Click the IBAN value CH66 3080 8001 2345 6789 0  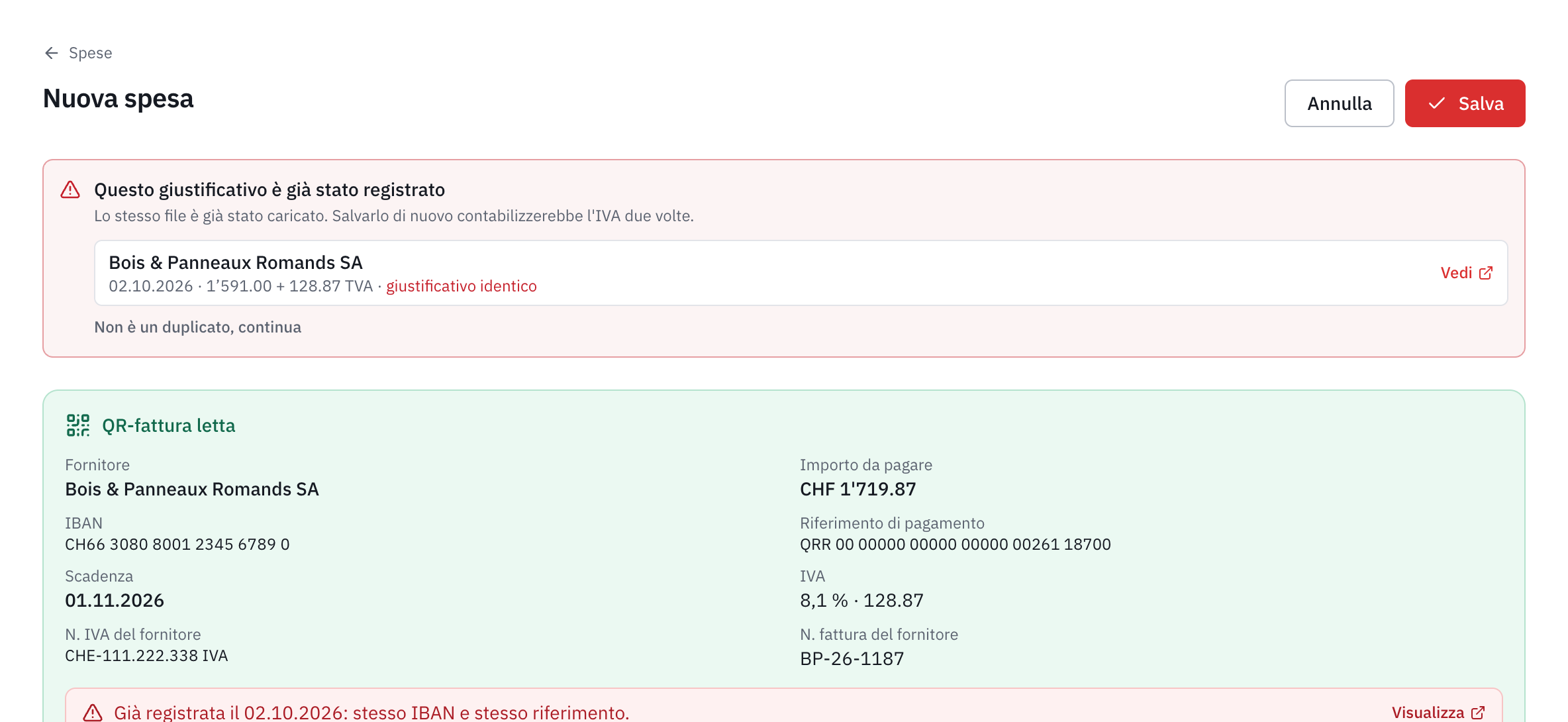(x=177, y=544)
